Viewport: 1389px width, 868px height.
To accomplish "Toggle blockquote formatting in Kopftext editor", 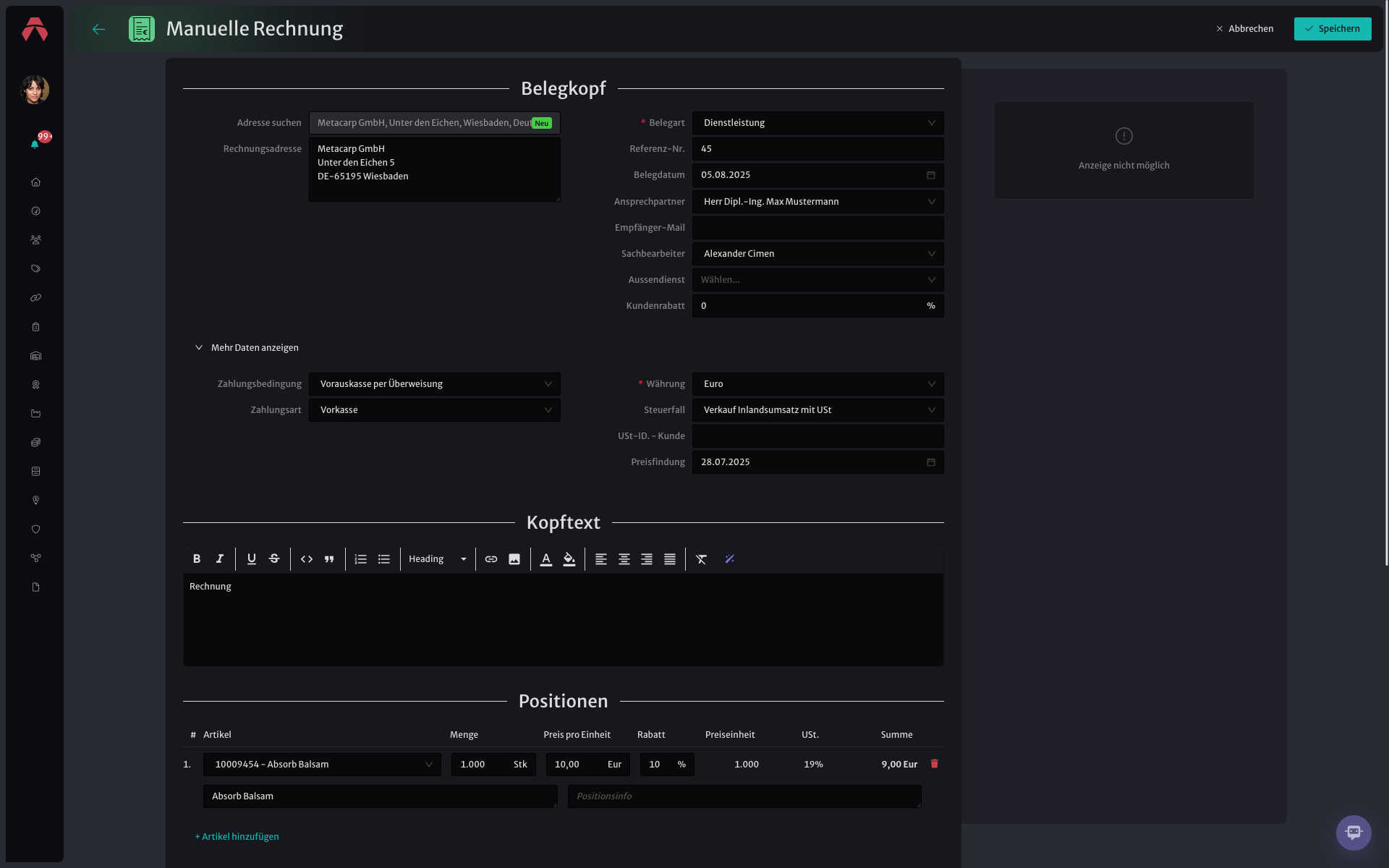I will coord(329,559).
